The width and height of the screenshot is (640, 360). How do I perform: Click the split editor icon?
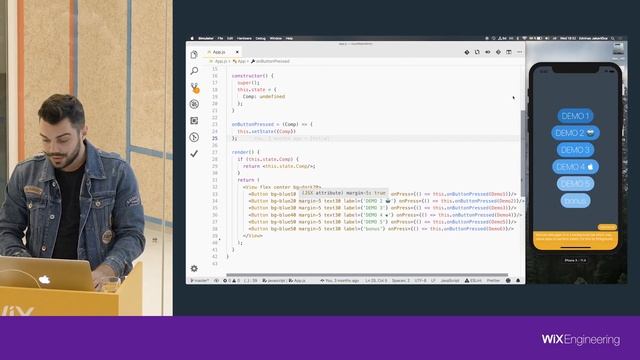(509, 52)
